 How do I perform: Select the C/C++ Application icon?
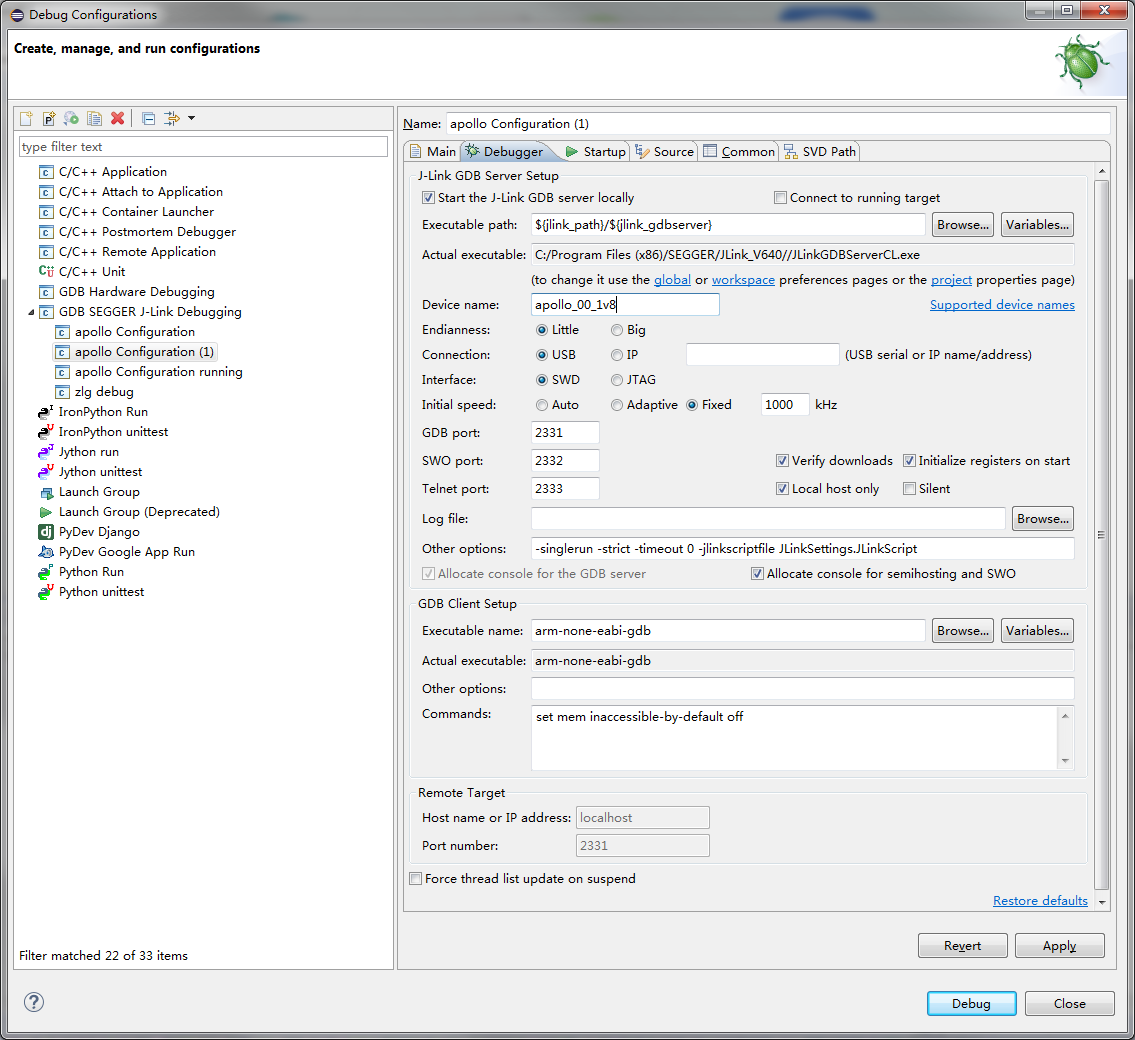click(46, 172)
